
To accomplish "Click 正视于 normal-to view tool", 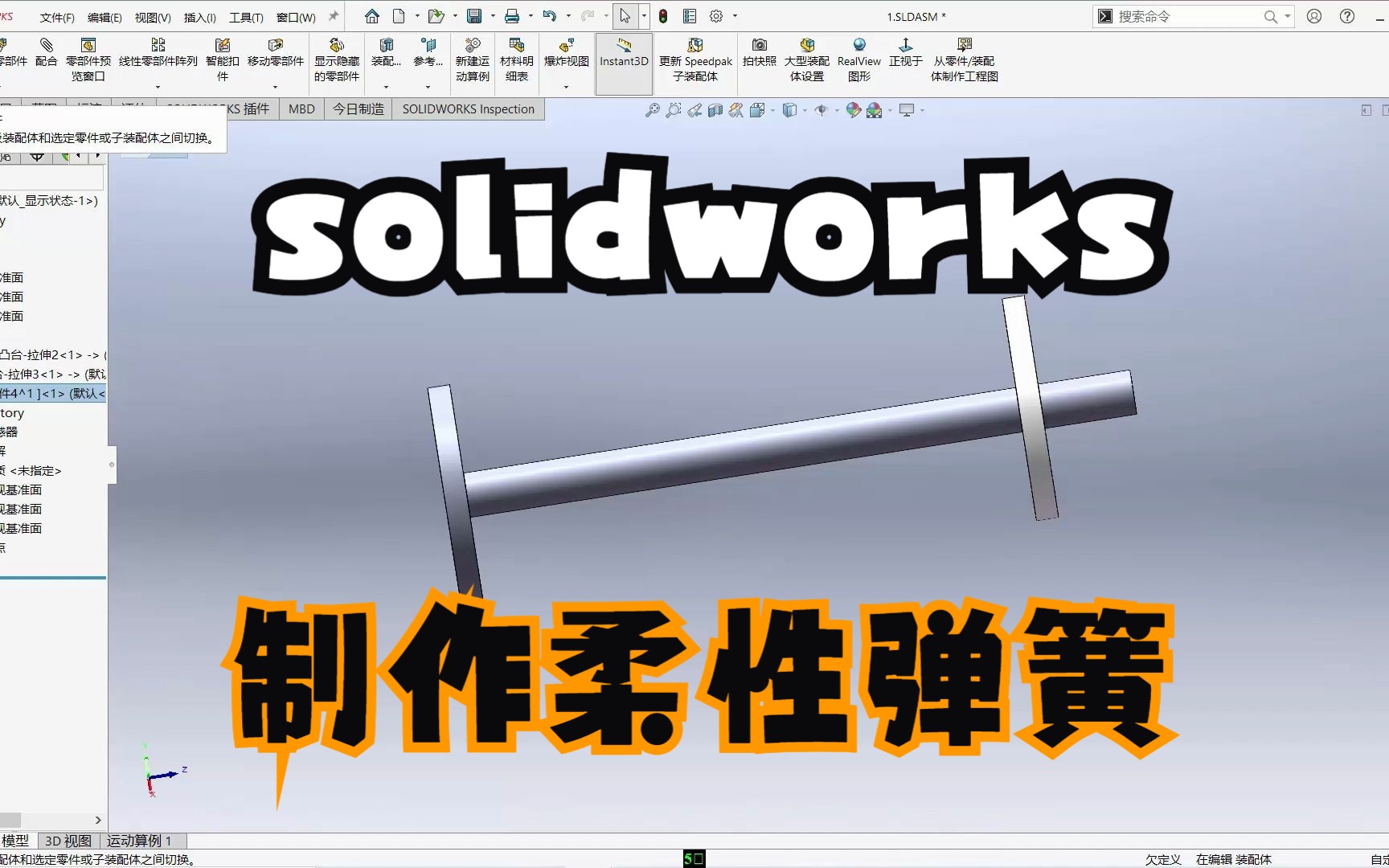I will 906,52.
